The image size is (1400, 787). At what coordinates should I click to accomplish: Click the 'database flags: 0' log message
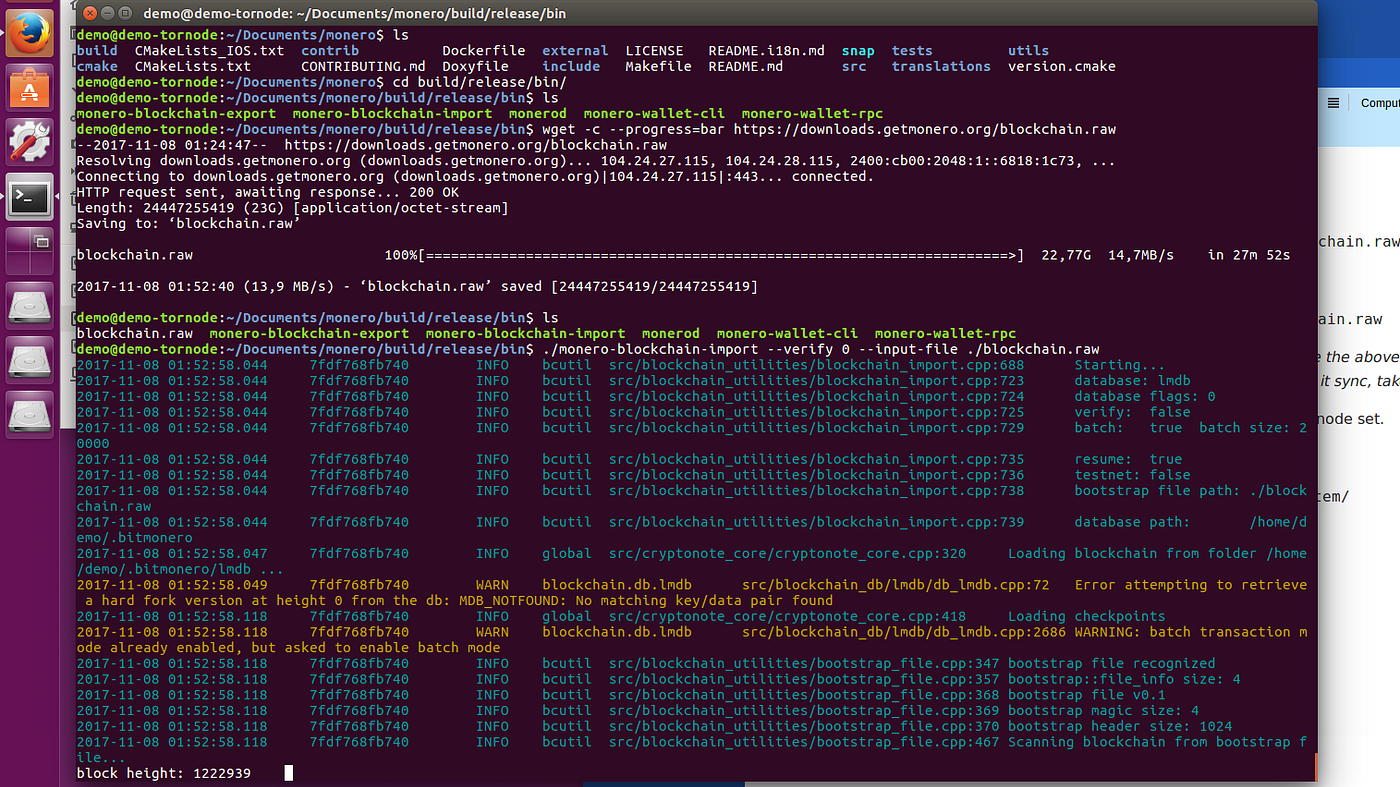click(x=1145, y=396)
